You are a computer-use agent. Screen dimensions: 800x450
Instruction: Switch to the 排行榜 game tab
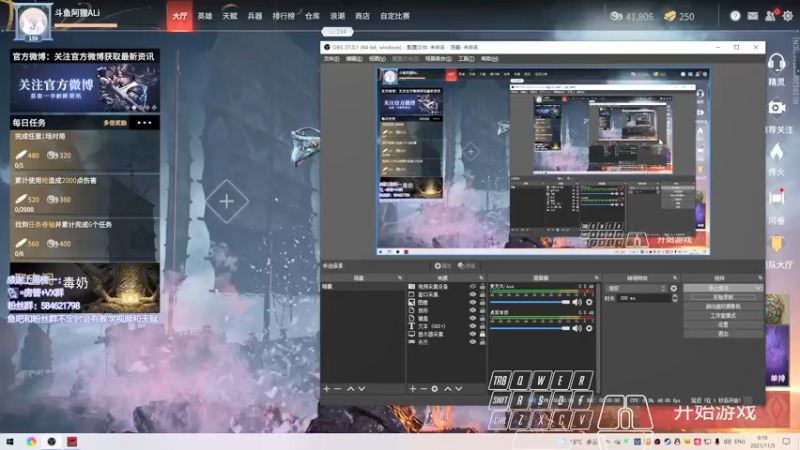point(284,16)
